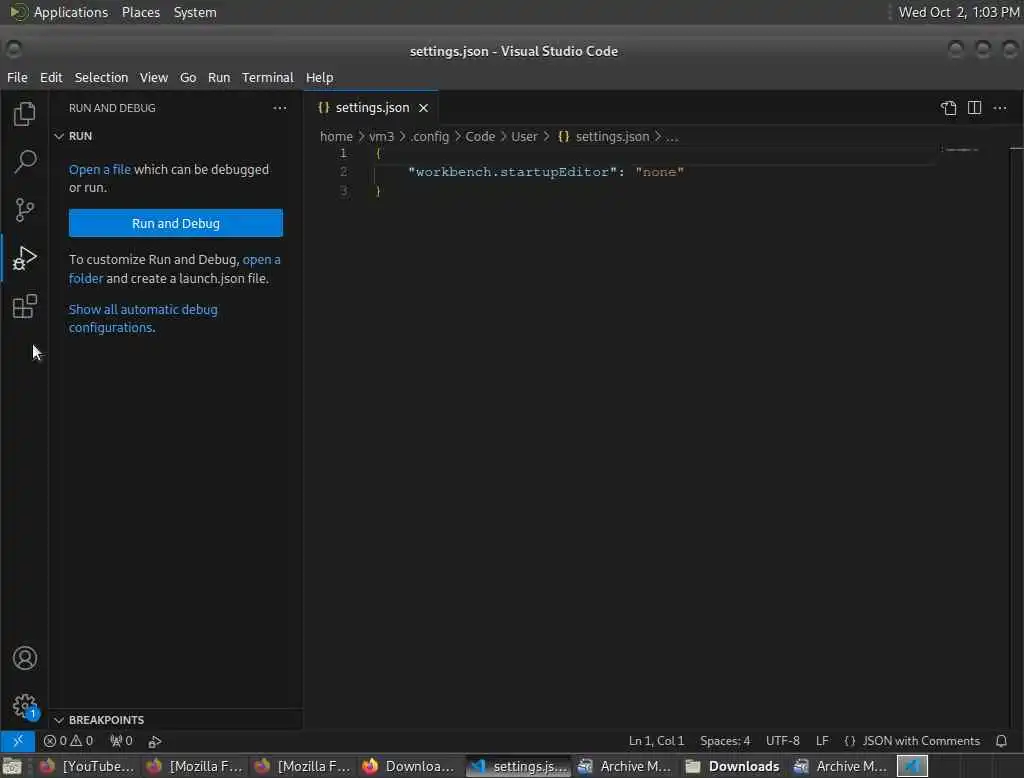
Task: Click the breadcrumb trailing ellipsis
Action: [x=672, y=137]
